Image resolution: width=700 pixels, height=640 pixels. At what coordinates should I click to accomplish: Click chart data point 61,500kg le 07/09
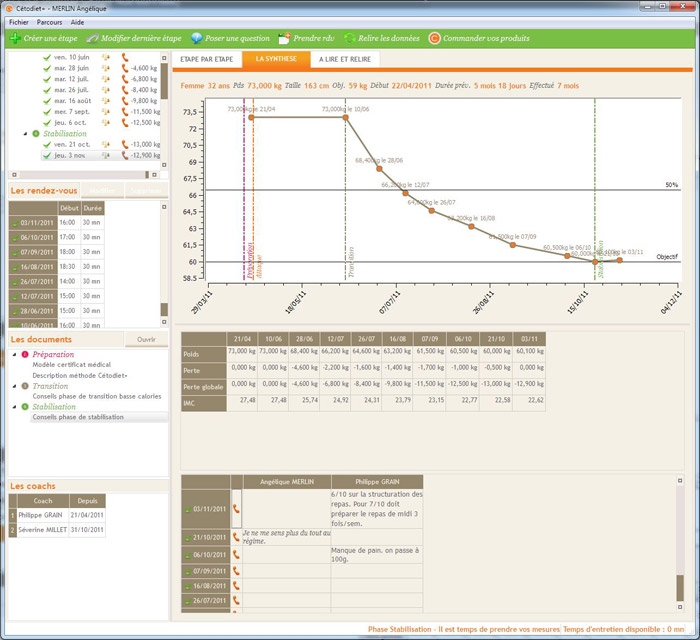512,245
